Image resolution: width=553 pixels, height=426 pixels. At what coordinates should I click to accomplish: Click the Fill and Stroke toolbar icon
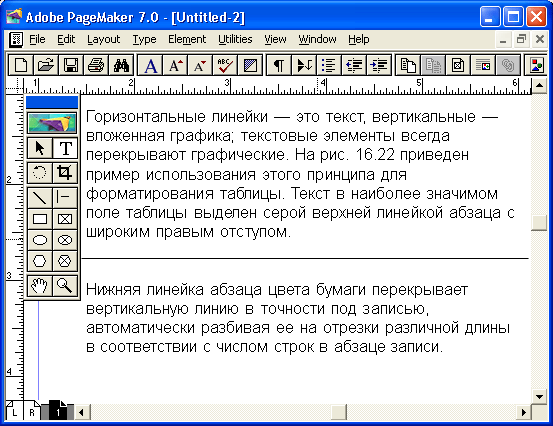[250, 65]
